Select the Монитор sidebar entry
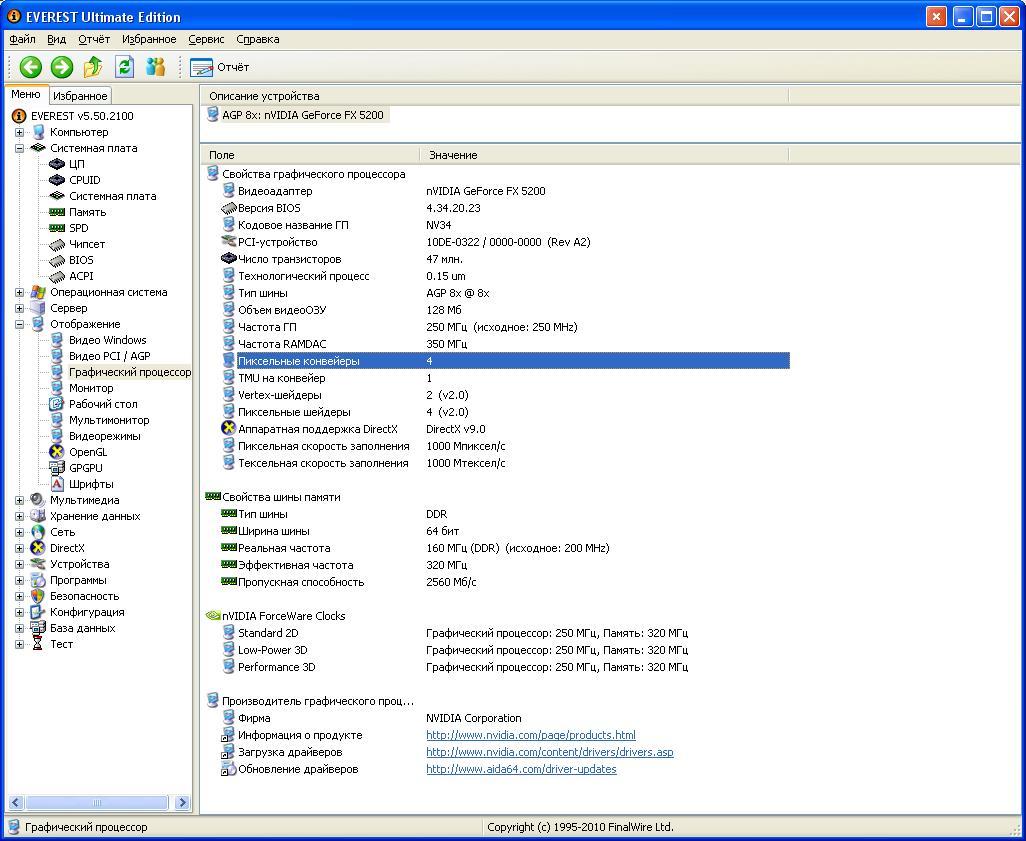This screenshot has width=1026, height=841. pos(90,387)
